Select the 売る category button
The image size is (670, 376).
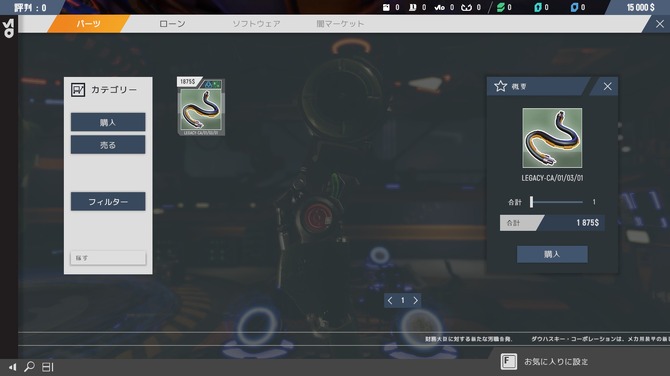[x=108, y=145]
